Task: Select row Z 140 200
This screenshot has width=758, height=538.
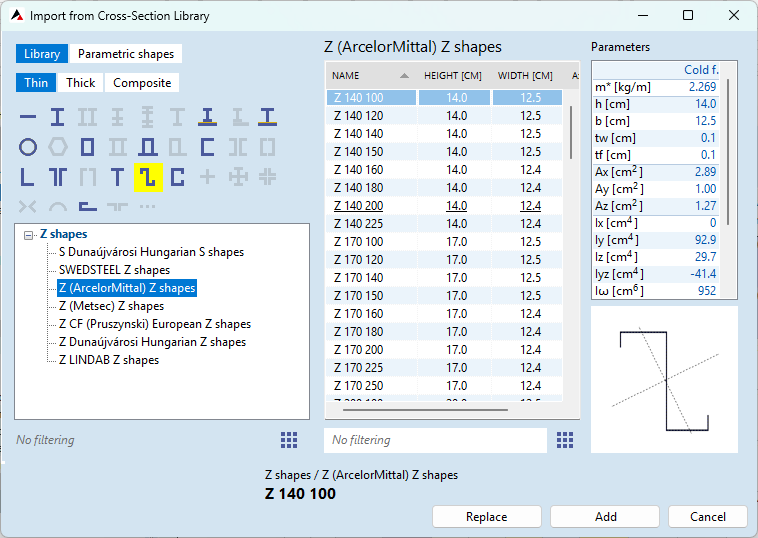Action: pyautogui.click(x=445, y=205)
